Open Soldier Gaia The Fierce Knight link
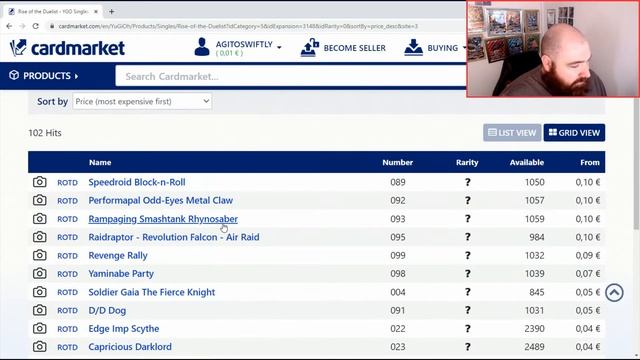 [152, 292]
